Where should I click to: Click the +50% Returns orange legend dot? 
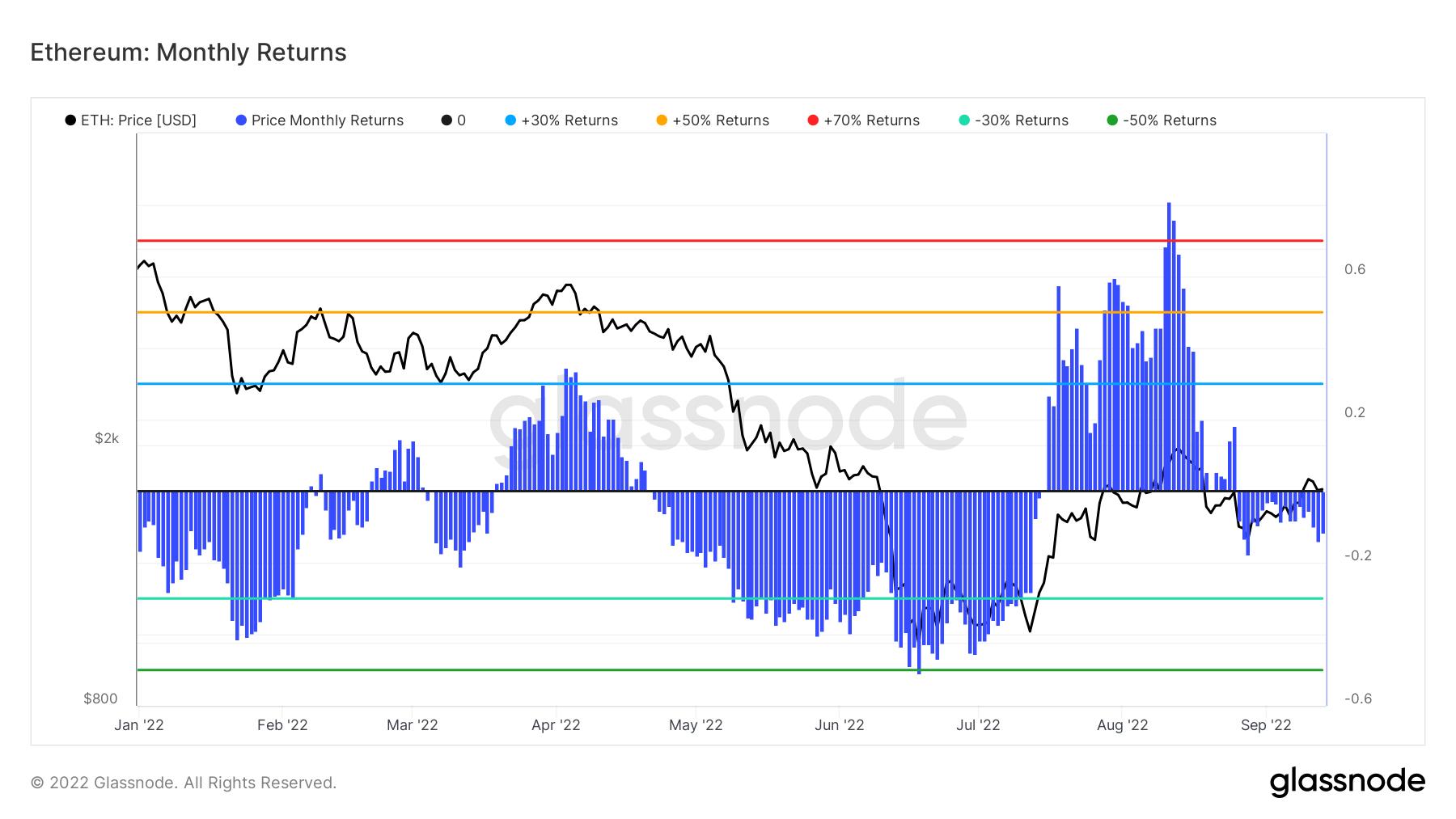point(662,120)
